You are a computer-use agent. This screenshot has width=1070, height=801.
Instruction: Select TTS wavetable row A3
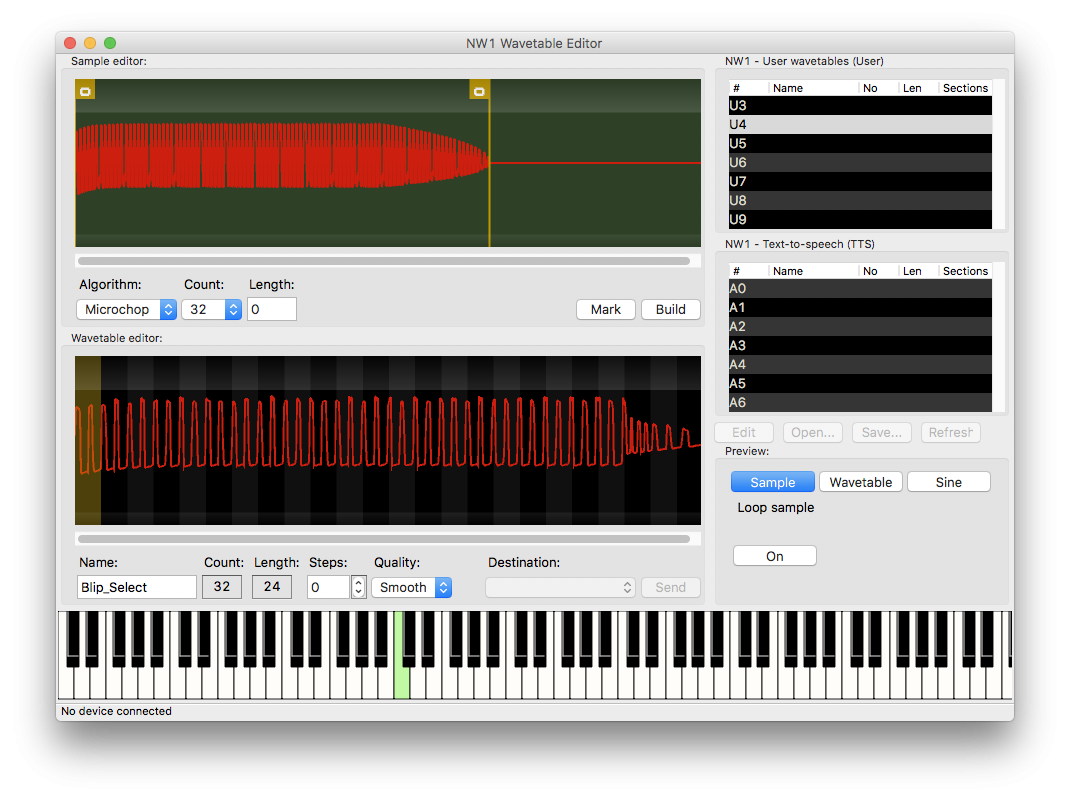860,346
